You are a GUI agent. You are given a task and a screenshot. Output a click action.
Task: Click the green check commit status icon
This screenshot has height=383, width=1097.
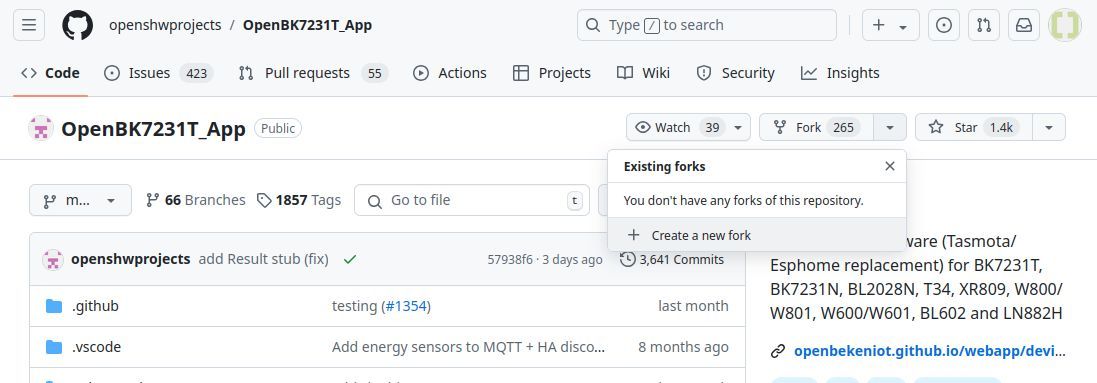point(350,259)
